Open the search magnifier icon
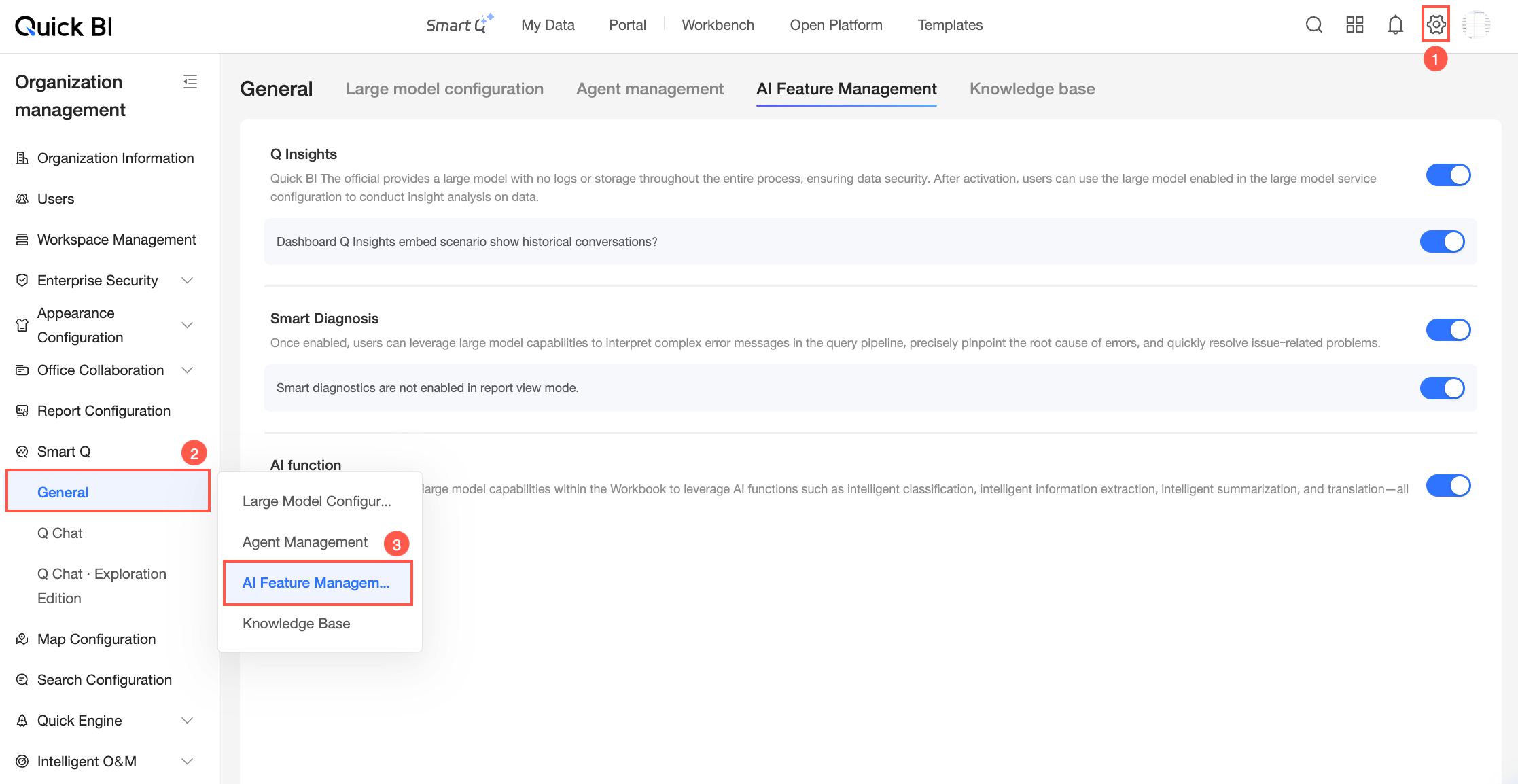 (x=1314, y=25)
